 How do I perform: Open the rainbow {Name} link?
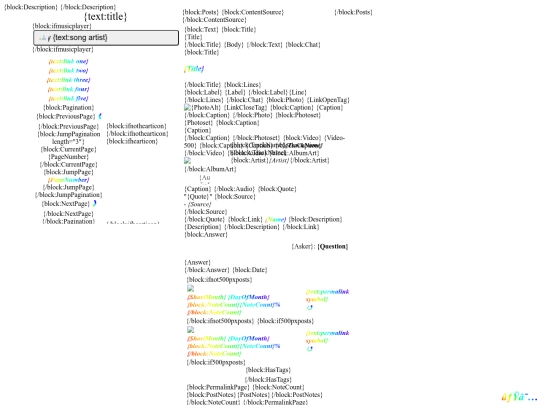276,219
